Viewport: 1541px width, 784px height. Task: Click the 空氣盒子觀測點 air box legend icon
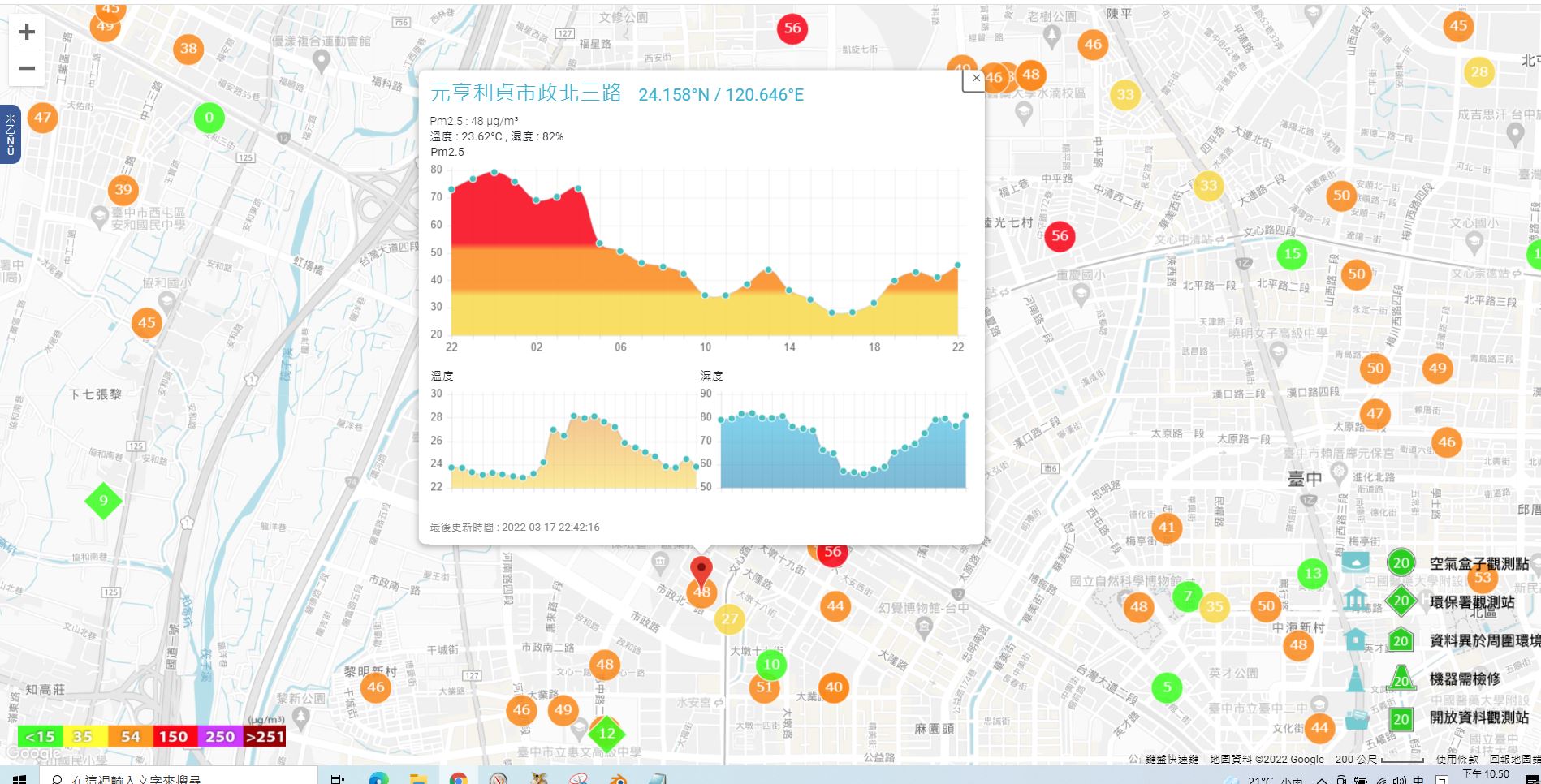coord(1356,562)
